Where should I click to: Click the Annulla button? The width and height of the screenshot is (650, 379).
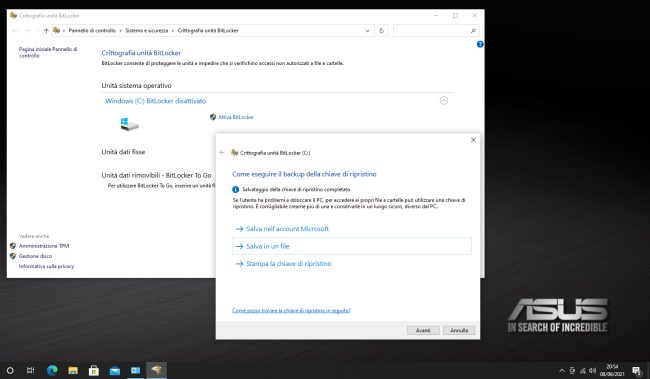[459, 330]
